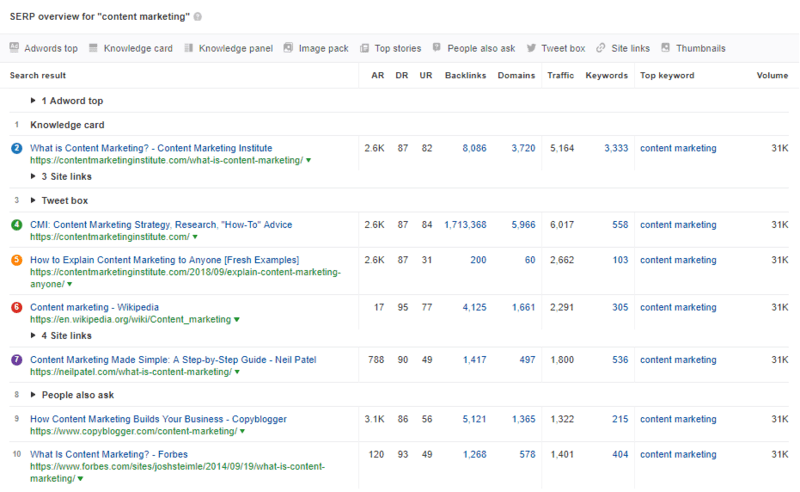
Task: Open What Is Content Marketing? Forbes result
Action: tap(109, 454)
